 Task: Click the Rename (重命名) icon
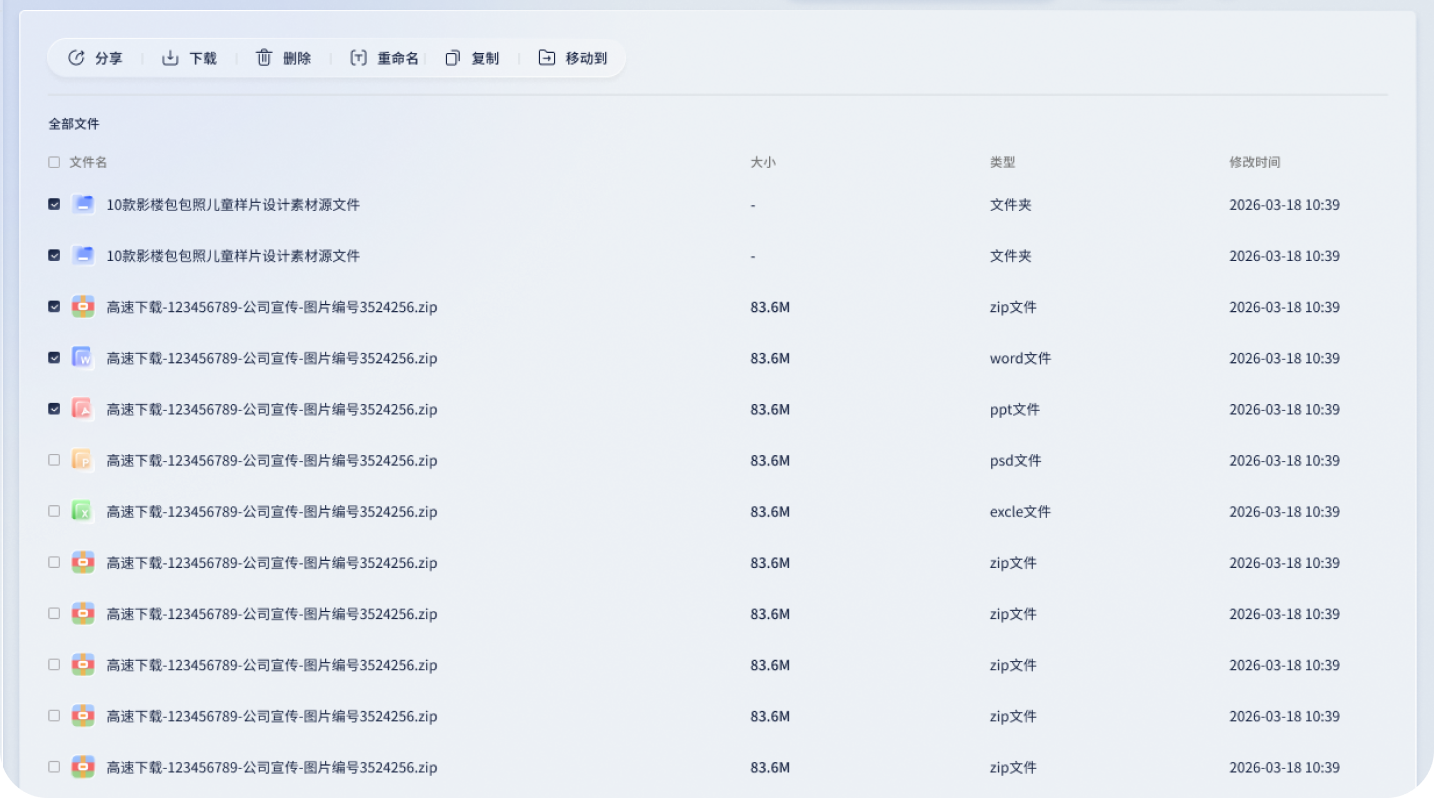tap(358, 58)
